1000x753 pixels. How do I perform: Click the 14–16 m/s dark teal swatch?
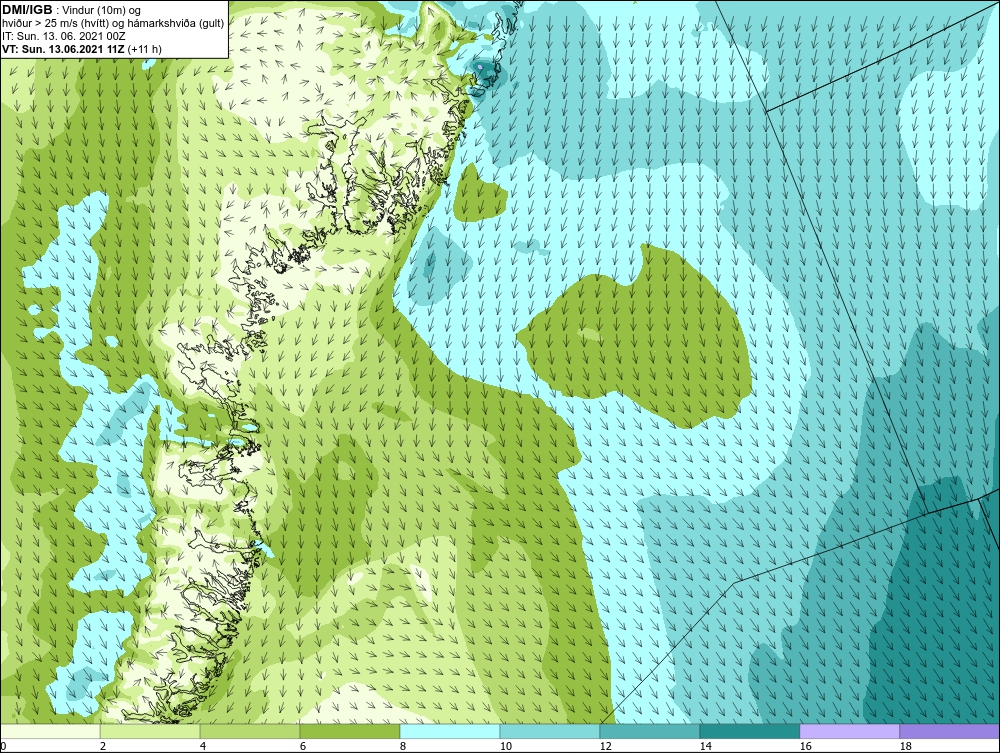(750, 731)
